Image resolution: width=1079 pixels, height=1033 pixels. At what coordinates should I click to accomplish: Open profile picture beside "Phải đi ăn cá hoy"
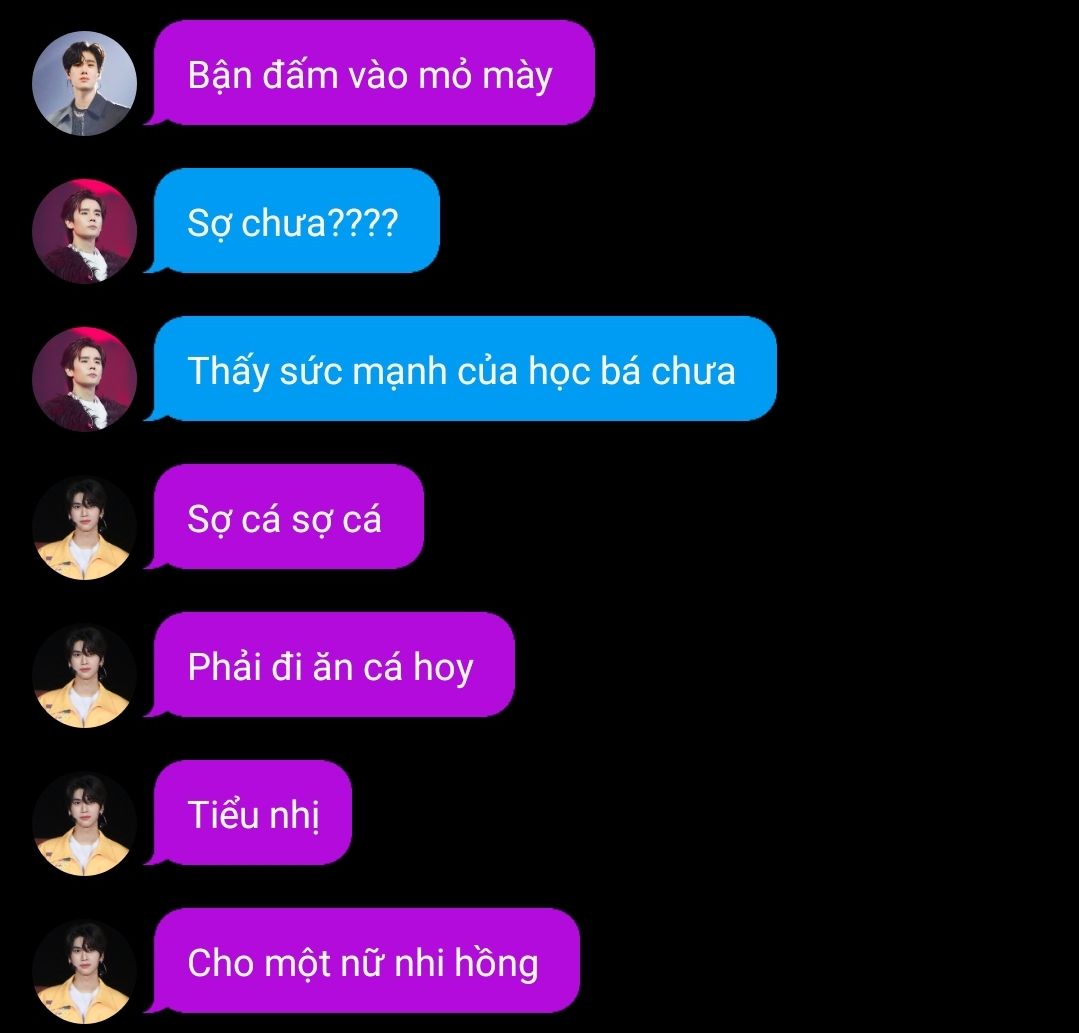(x=84, y=675)
